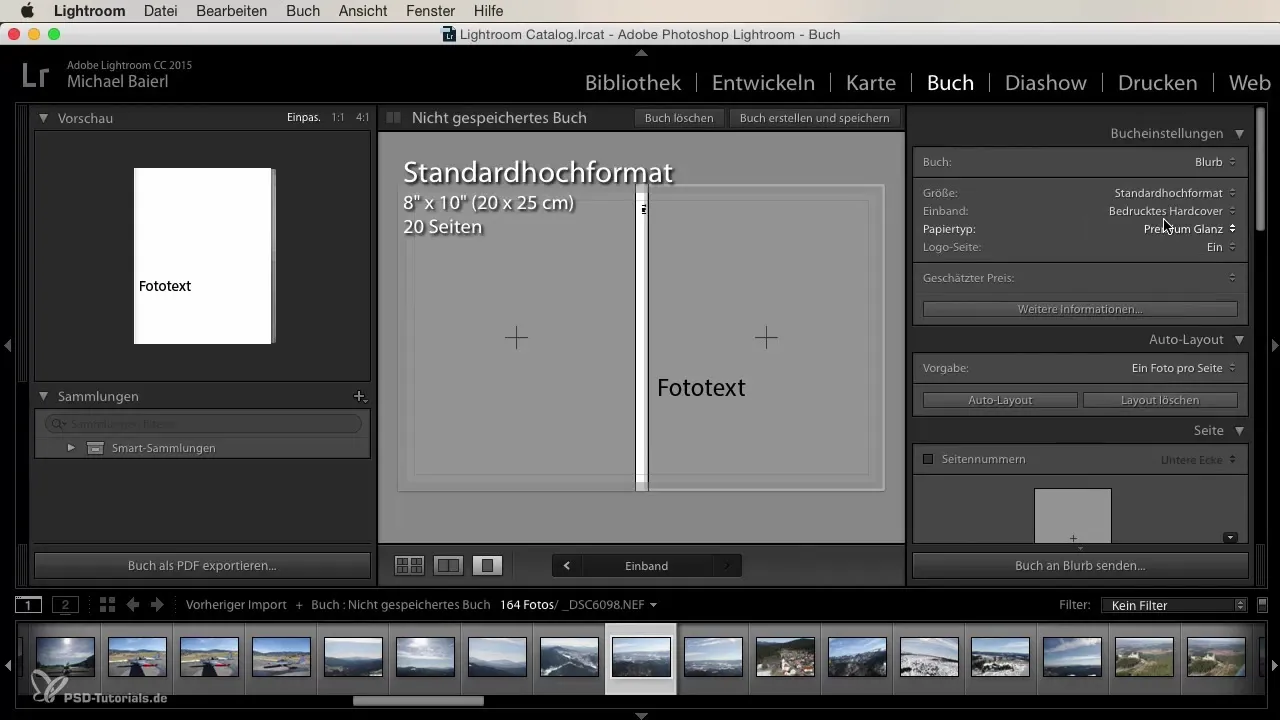This screenshot has height=720, width=1280.
Task: Click Buch erstellen und speichern button
Action: [814, 118]
